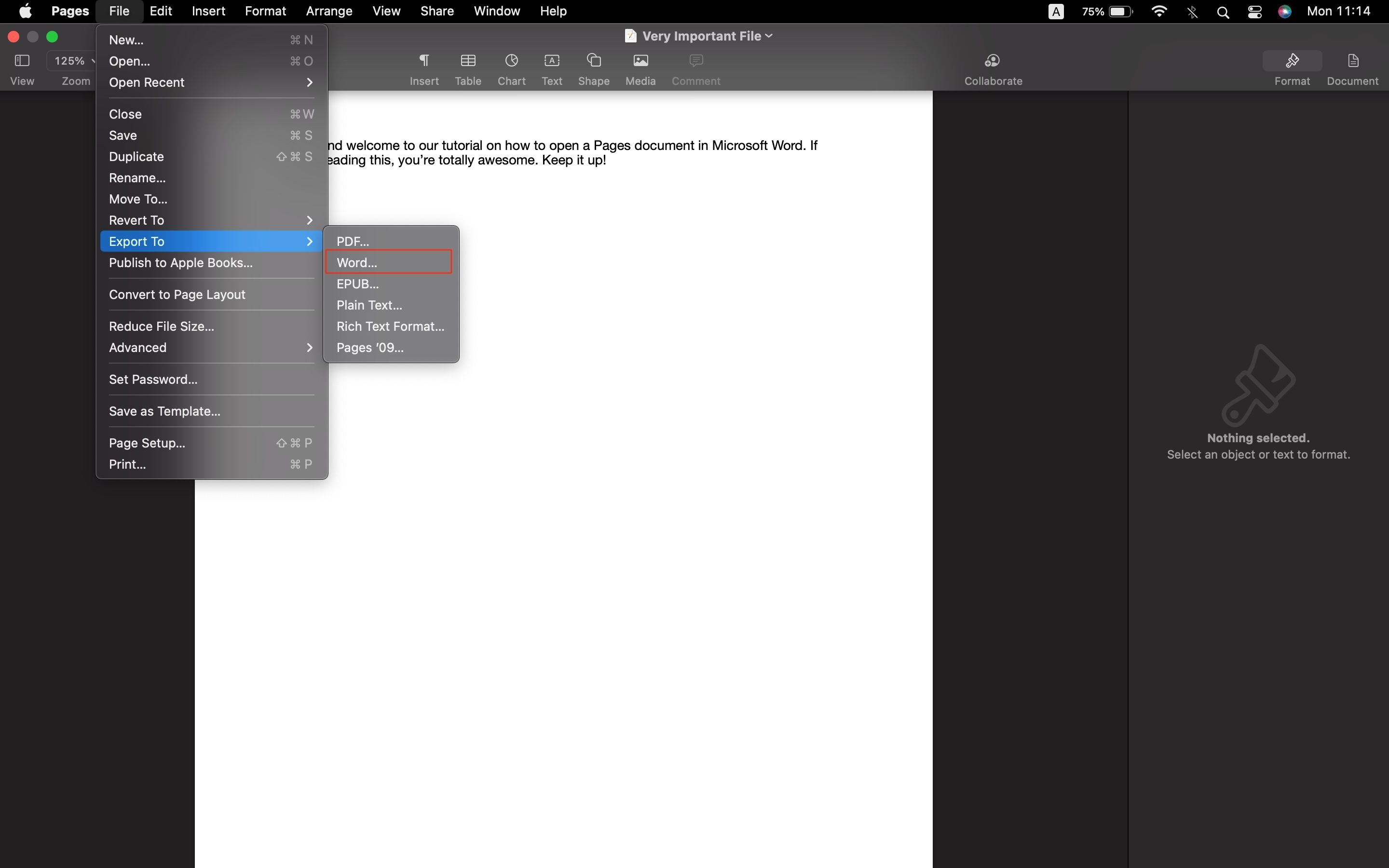This screenshot has width=1389, height=868.
Task: Expand the Advanced submenu arrow
Action: [310, 347]
